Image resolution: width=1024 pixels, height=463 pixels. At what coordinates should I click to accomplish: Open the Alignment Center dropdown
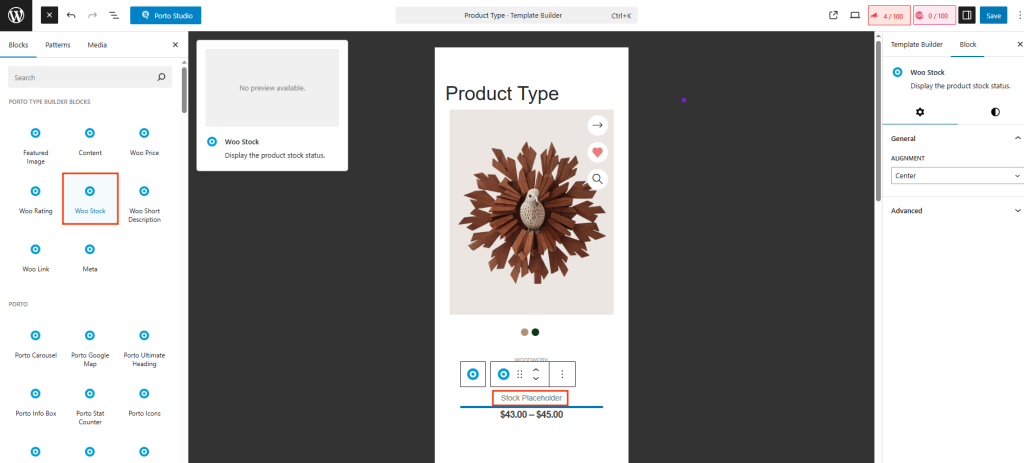tap(955, 176)
